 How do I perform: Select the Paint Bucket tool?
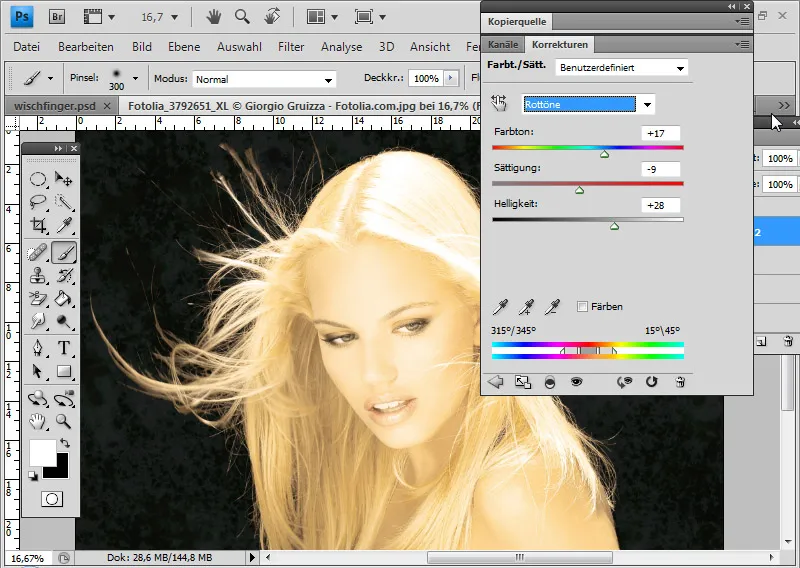[x=64, y=298]
